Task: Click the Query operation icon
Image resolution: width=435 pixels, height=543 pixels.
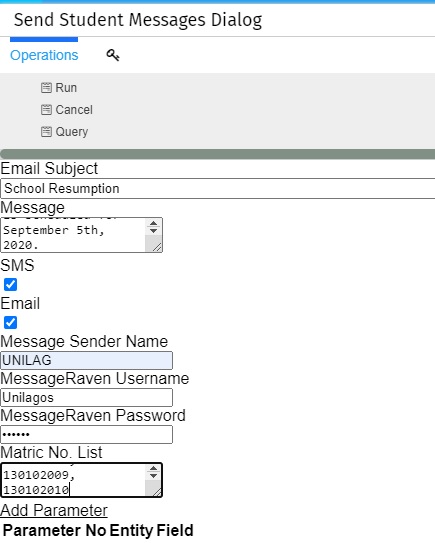Action: coord(46,132)
